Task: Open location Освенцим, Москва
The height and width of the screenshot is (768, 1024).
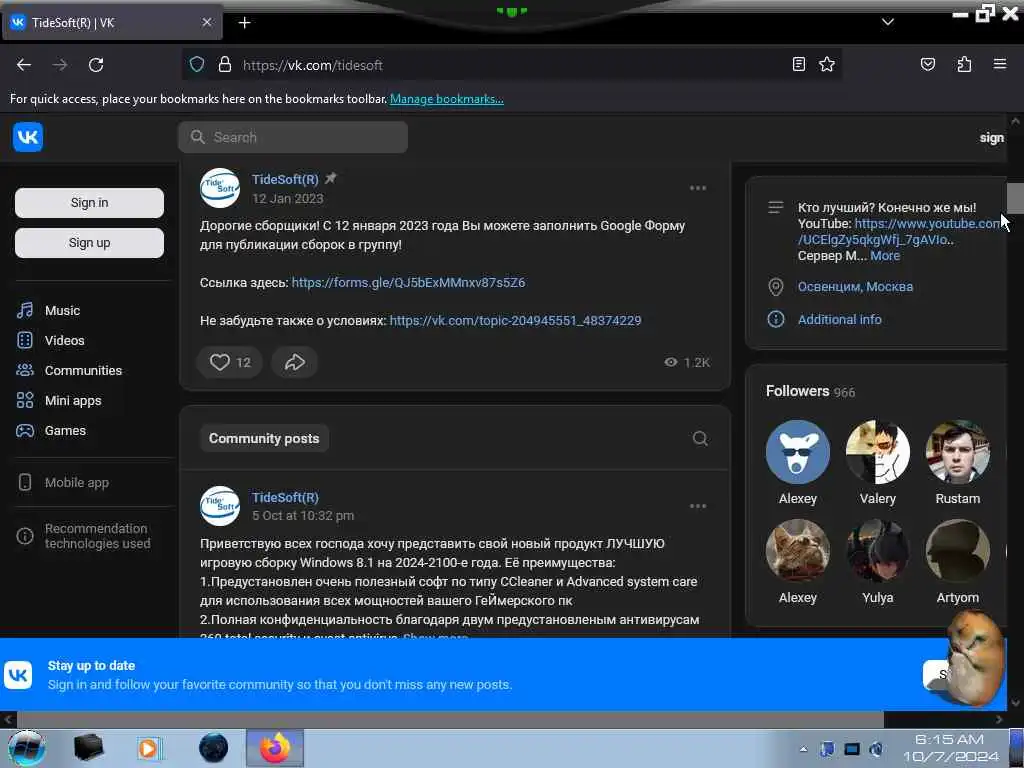Action: pyautogui.click(x=855, y=287)
